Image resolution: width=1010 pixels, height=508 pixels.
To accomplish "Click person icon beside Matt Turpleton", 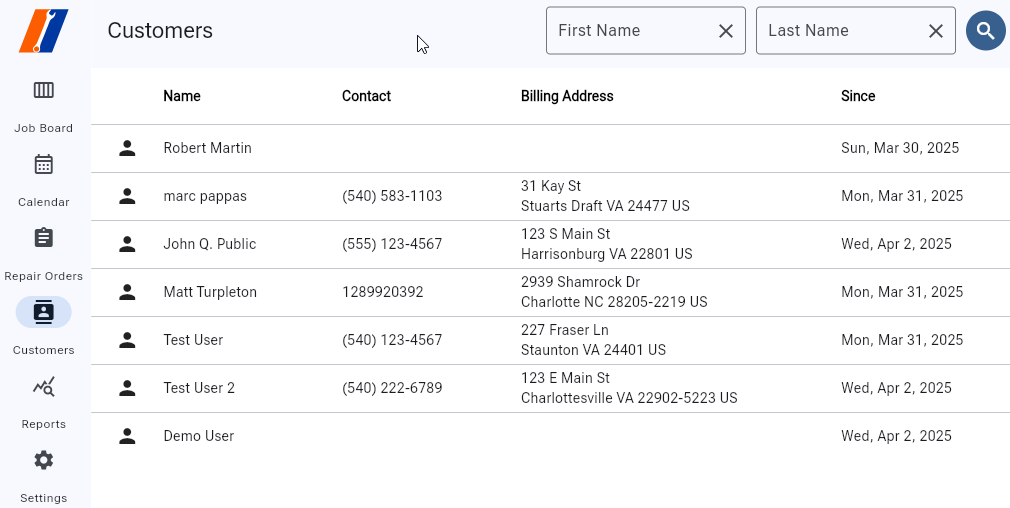I will point(127,292).
